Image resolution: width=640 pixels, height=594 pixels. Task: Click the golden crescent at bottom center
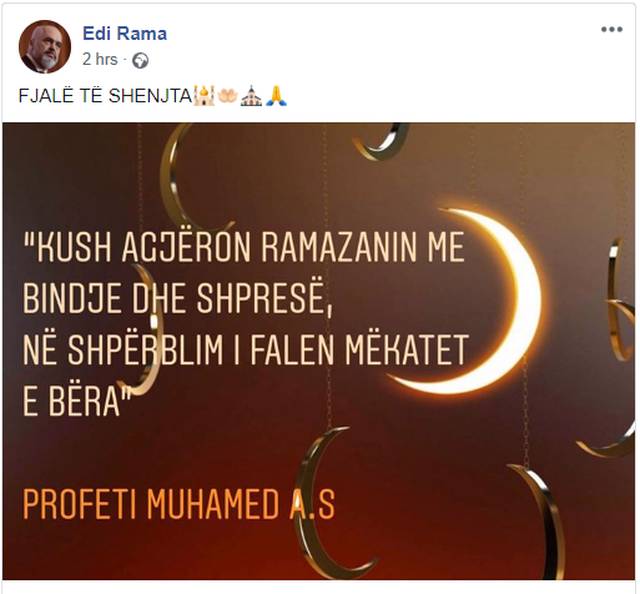(327, 503)
